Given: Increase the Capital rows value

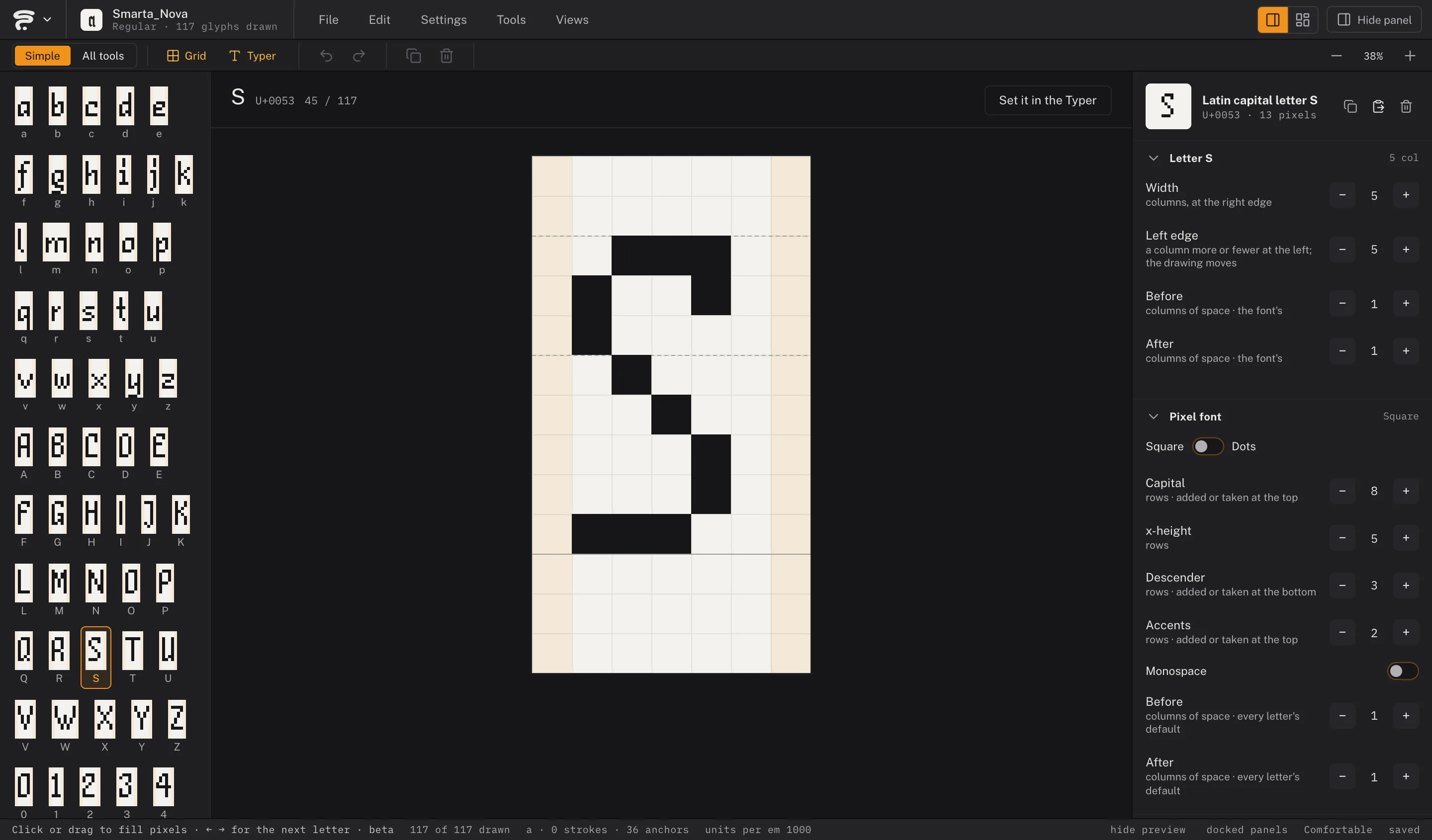Looking at the screenshot, I should tap(1406, 491).
